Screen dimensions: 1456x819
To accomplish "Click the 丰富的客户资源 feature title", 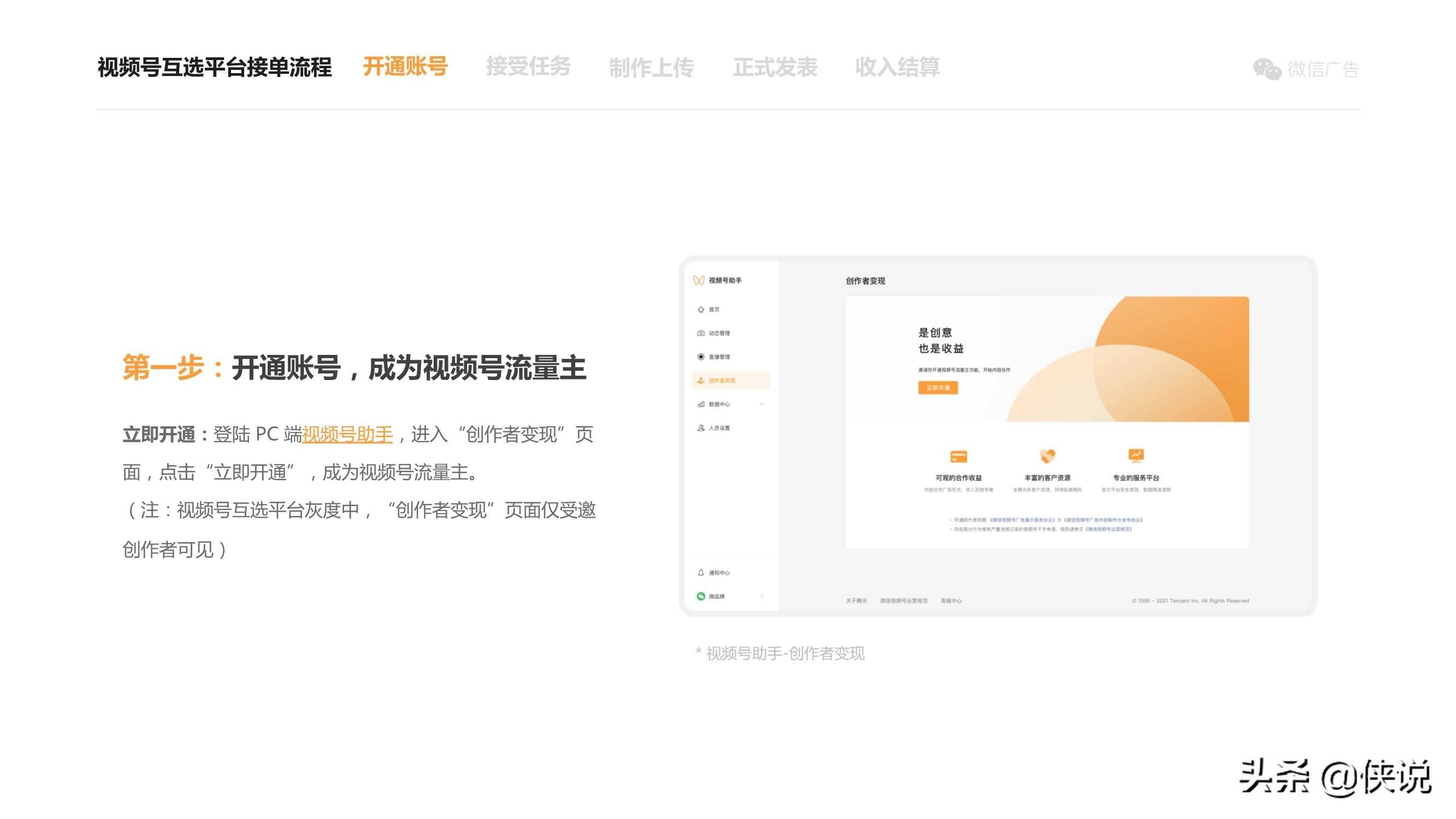I will [1047, 478].
